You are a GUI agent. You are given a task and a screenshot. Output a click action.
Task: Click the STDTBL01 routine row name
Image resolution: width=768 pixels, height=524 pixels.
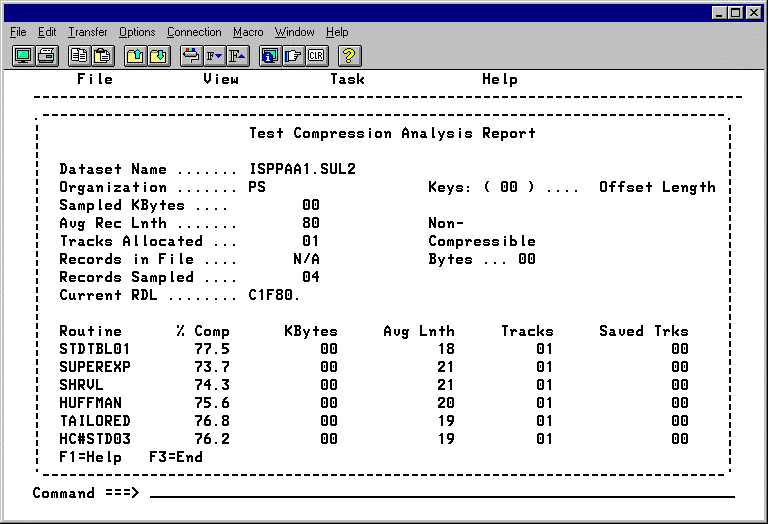pyautogui.click(x=95, y=349)
